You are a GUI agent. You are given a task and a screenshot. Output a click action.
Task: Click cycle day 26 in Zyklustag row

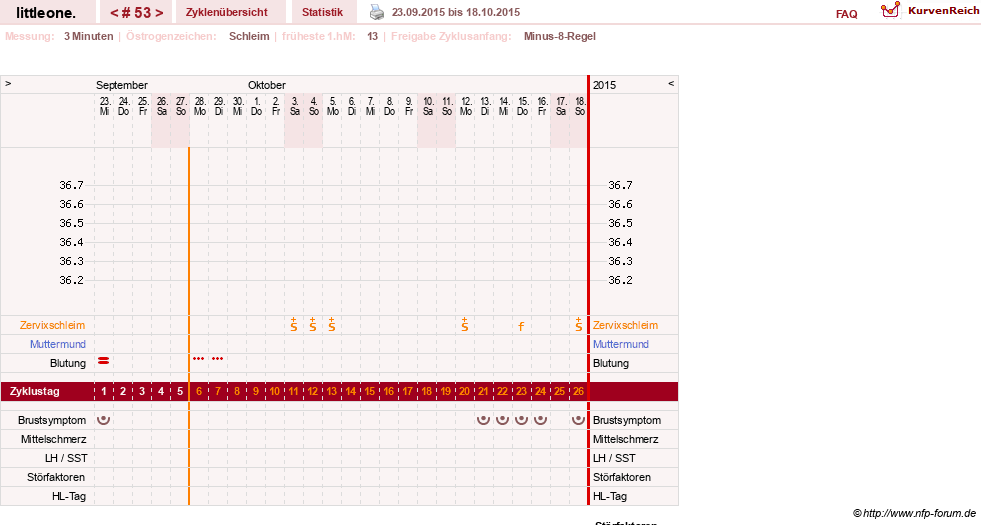(579, 391)
